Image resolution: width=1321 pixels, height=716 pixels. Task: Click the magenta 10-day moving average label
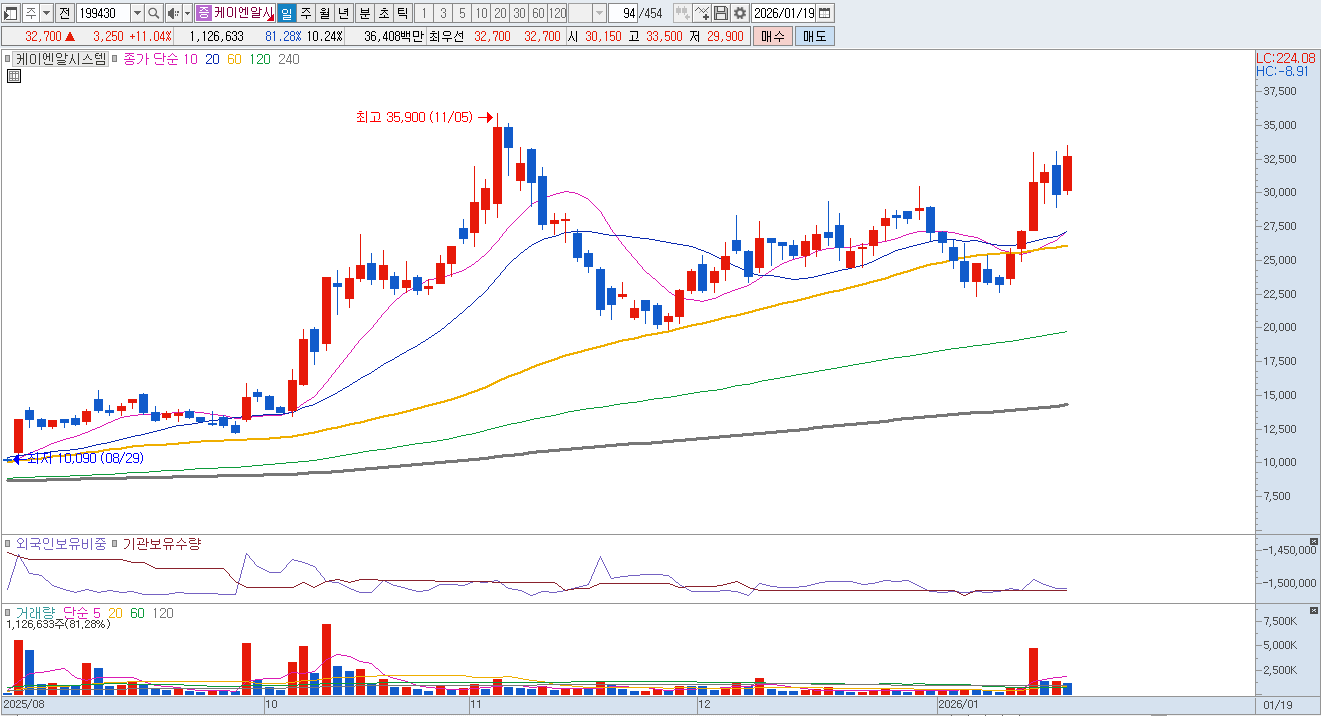pos(190,59)
